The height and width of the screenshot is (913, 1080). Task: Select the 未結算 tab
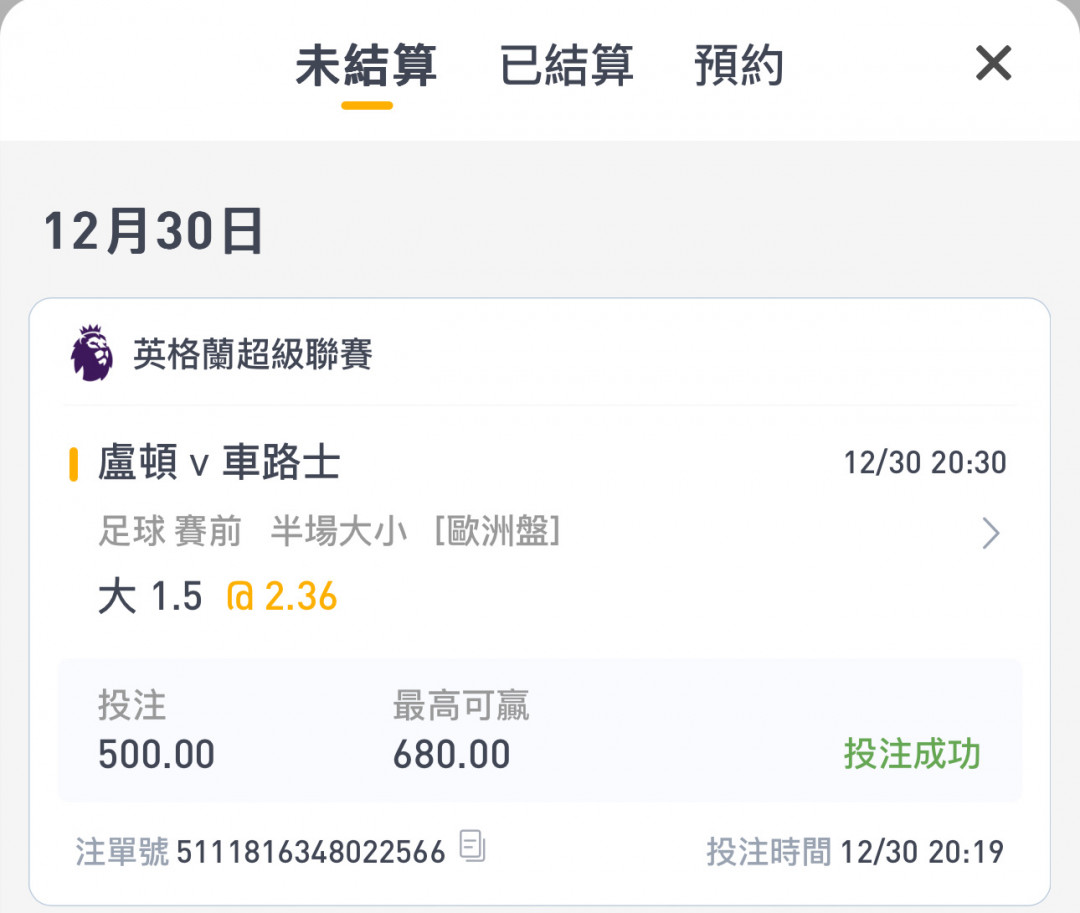pyautogui.click(x=366, y=67)
